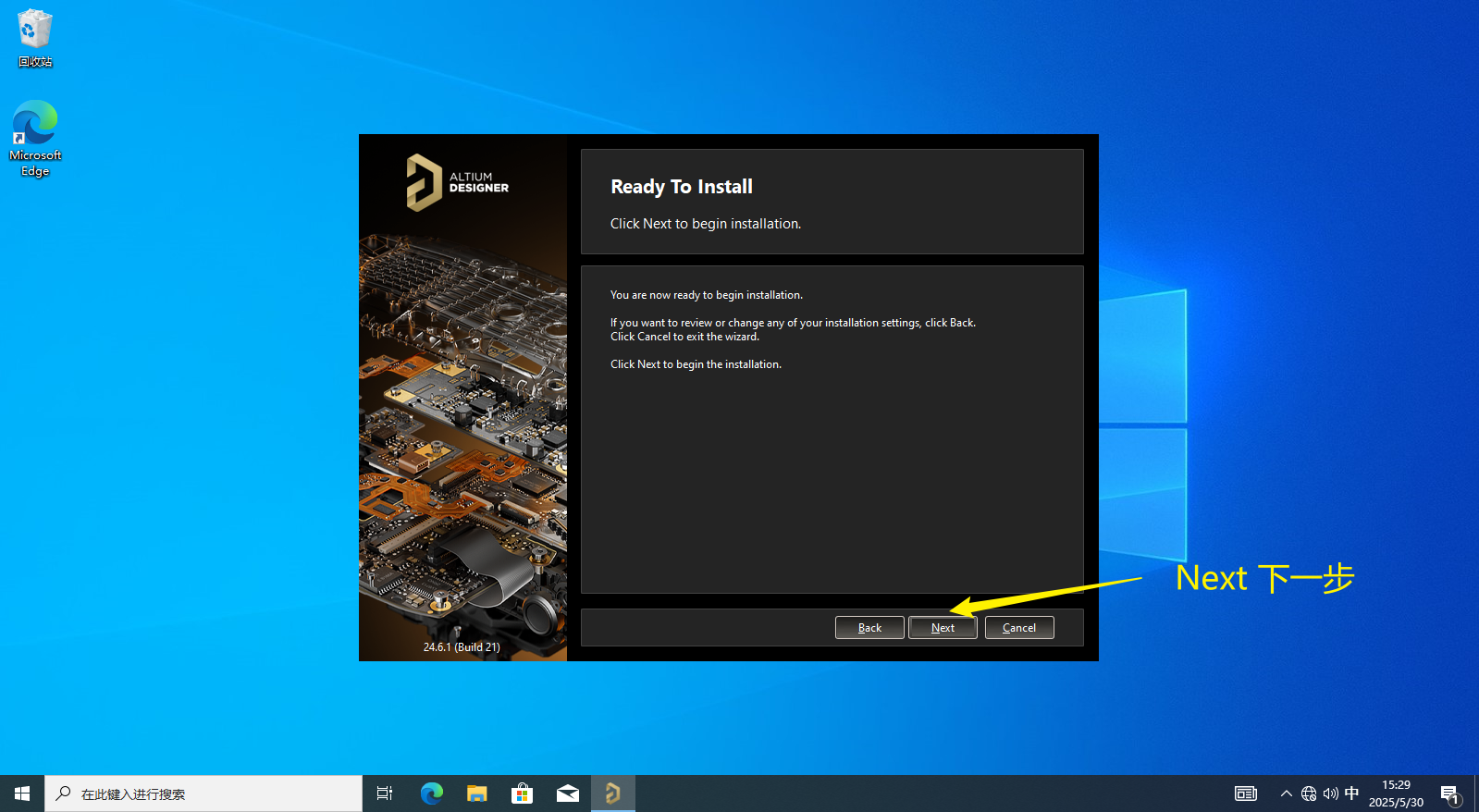Screen dimensions: 1479x812
Task: Click 'Click Cancel to exit the wizard.' line
Action: (x=684, y=337)
